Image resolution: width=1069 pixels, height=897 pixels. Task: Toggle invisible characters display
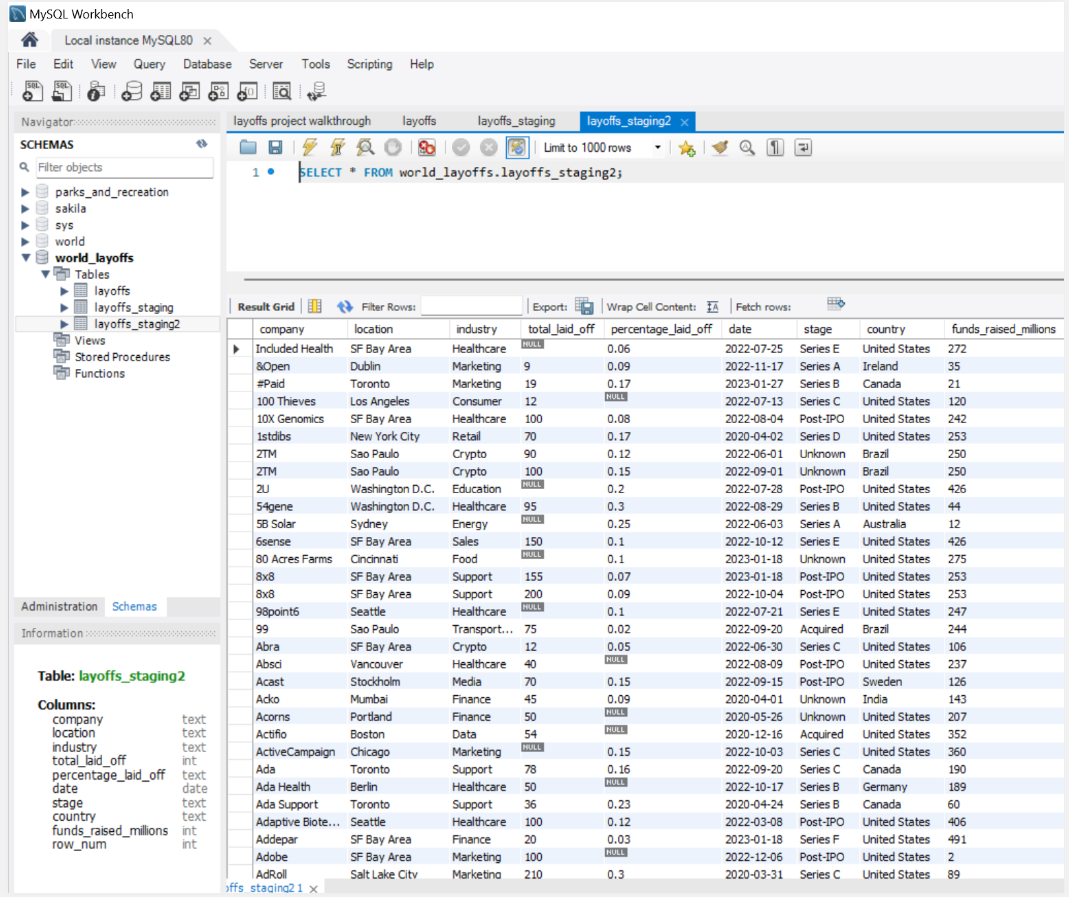click(775, 148)
